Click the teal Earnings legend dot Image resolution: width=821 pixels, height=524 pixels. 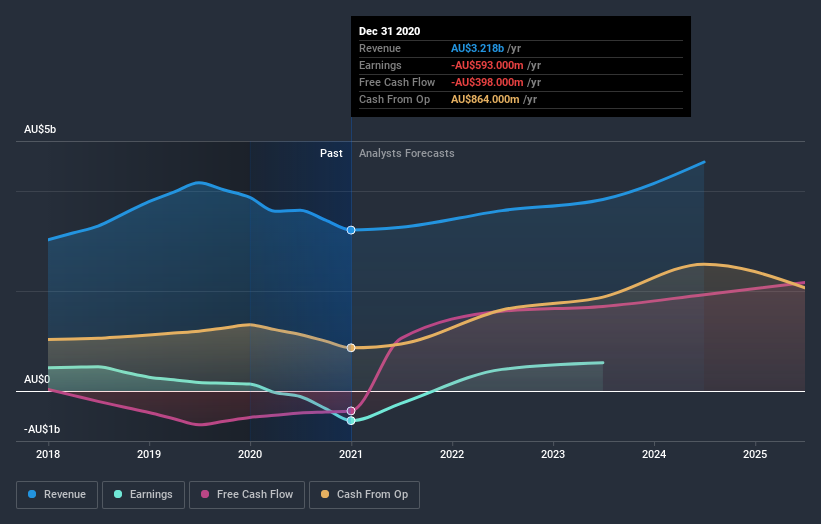coord(118,494)
